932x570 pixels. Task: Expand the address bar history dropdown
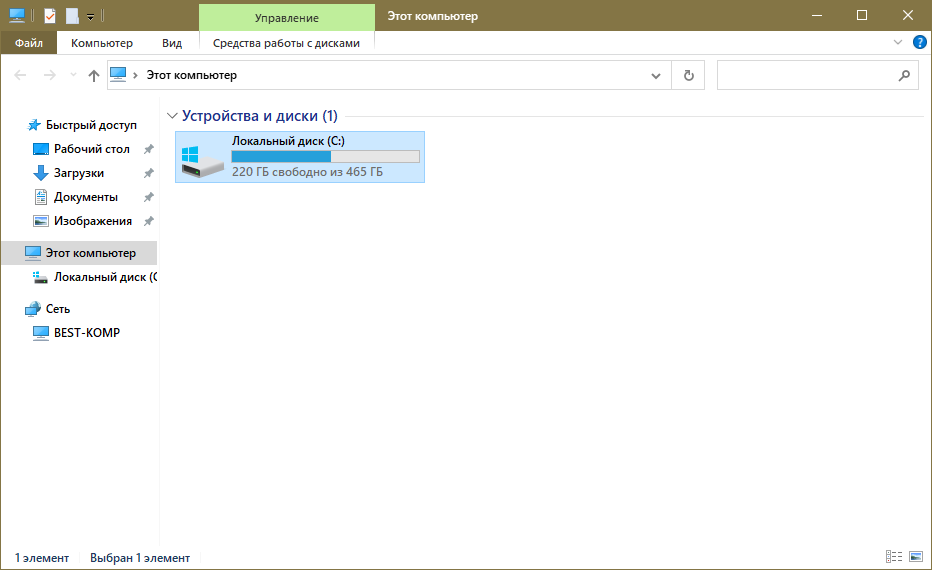pos(656,75)
